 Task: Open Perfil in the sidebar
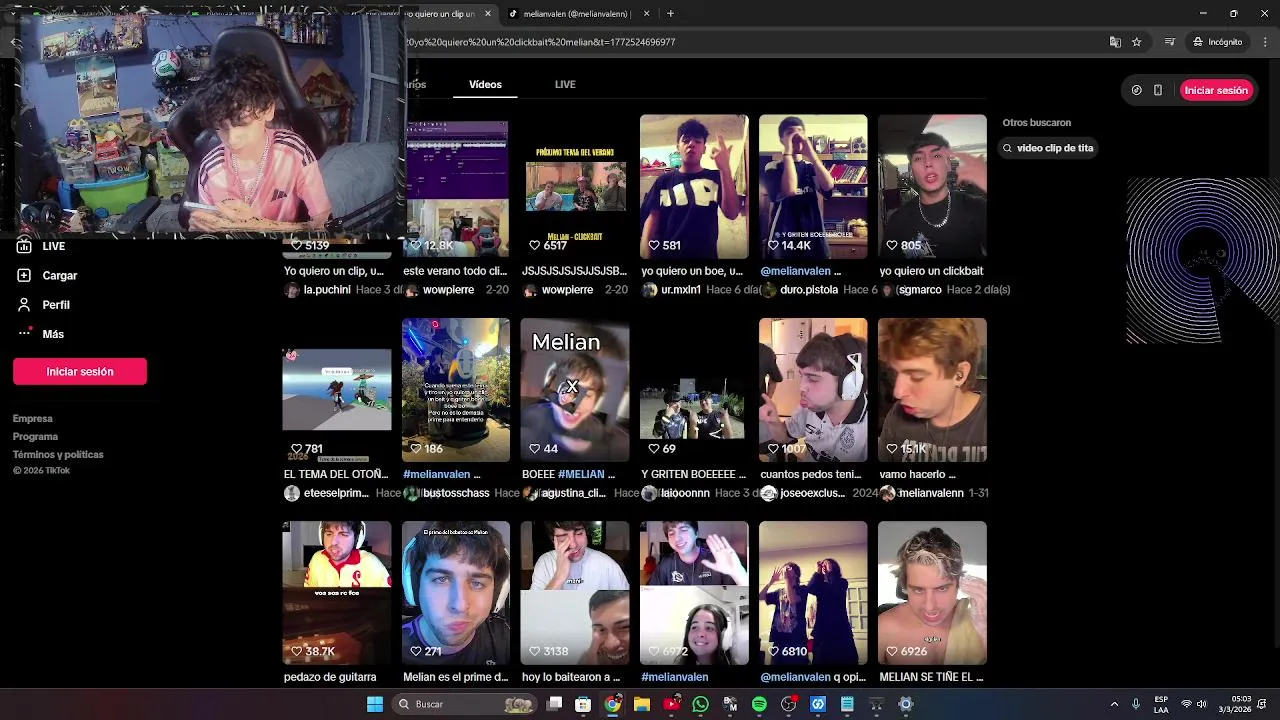coord(43,305)
